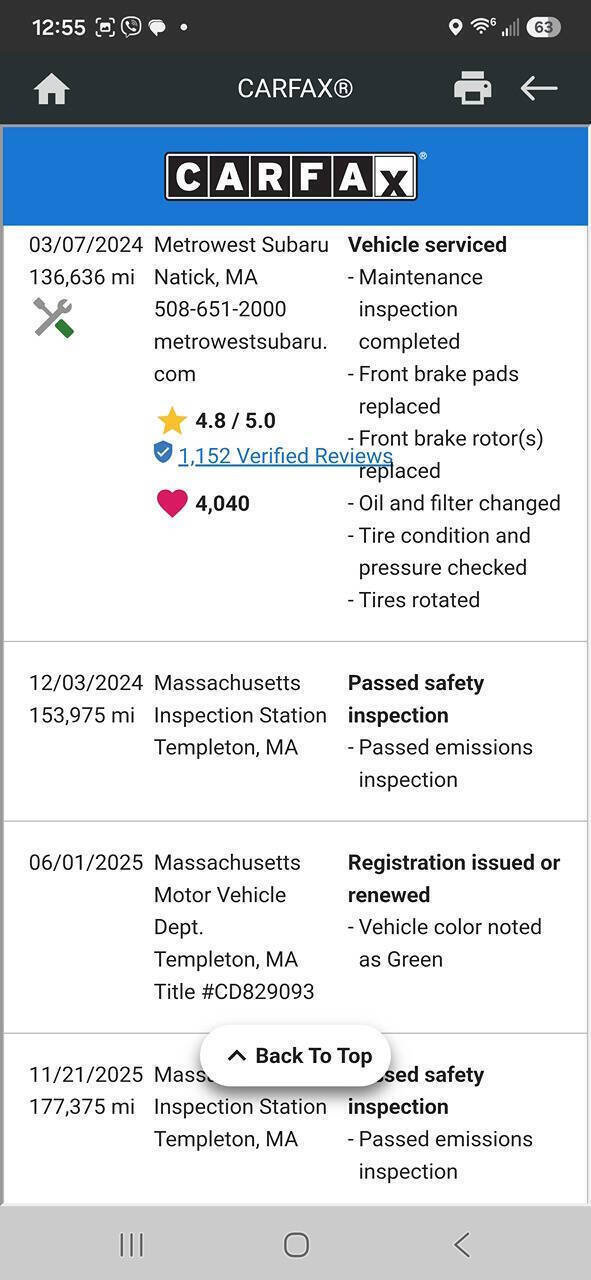The image size is (591, 1280).
Task: Open the 1,152 Verified Reviews link
Action: point(285,456)
